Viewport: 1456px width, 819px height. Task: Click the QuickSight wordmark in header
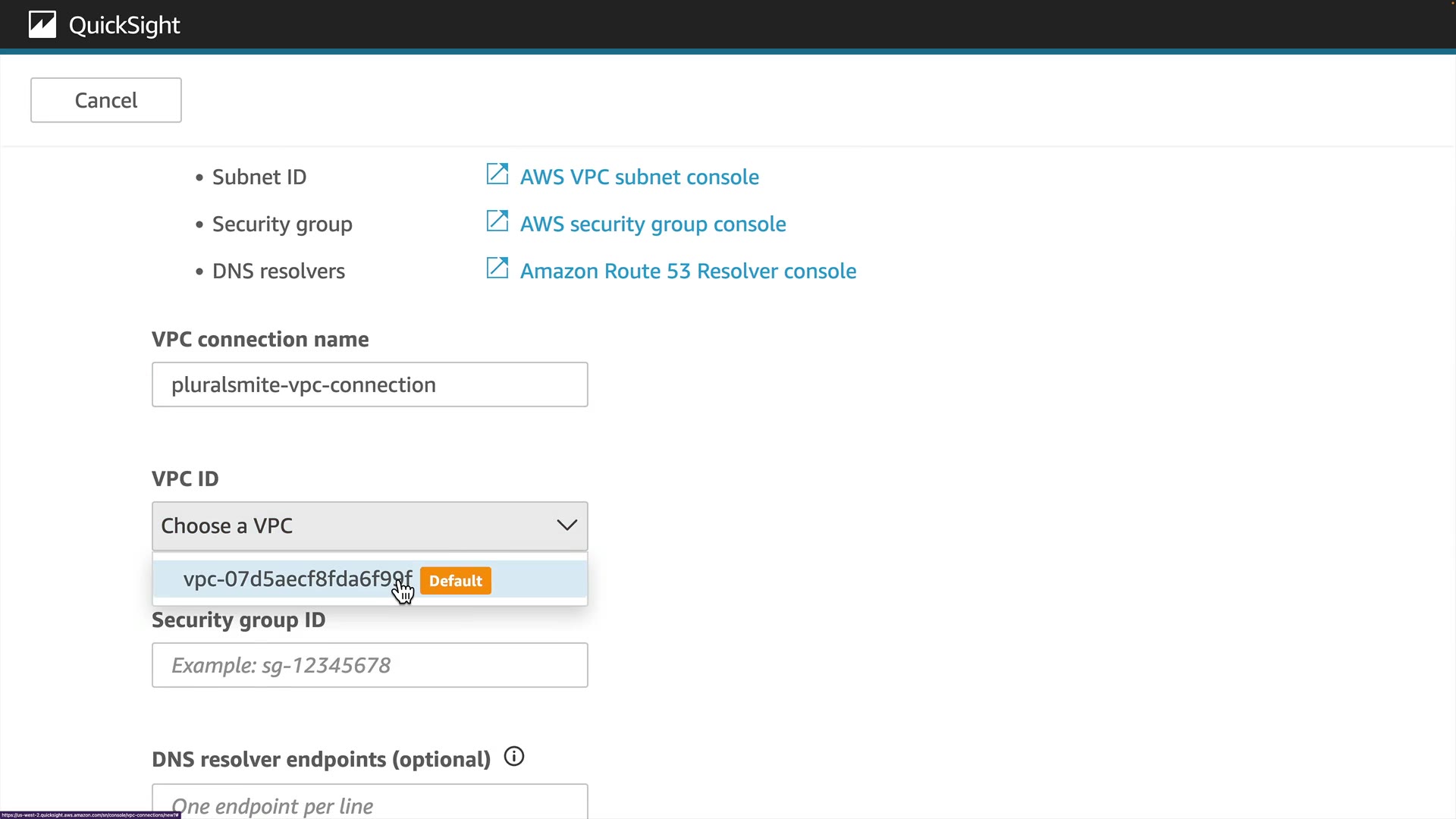(124, 25)
